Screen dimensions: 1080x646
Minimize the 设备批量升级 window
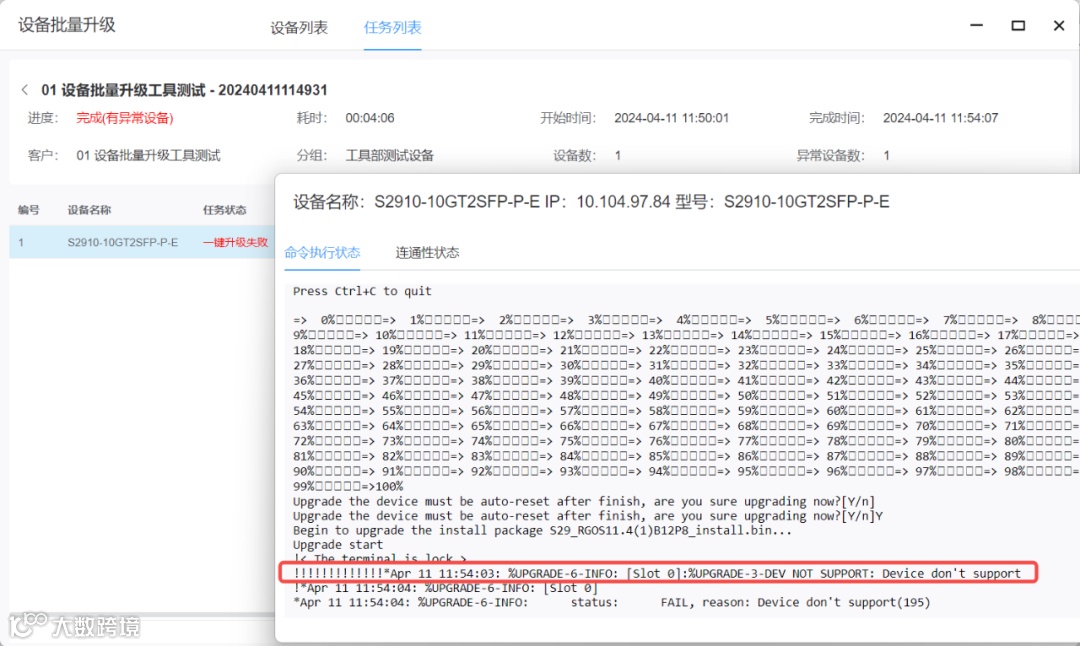coord(976,25)
